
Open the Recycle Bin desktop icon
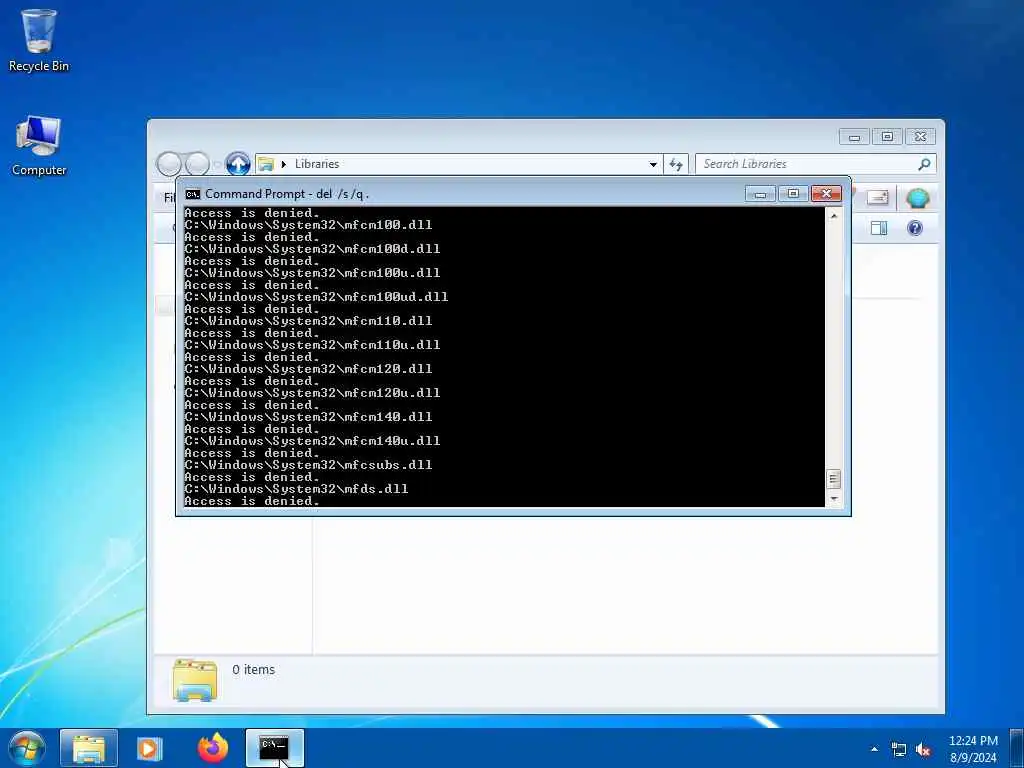(x=39, y=40)
